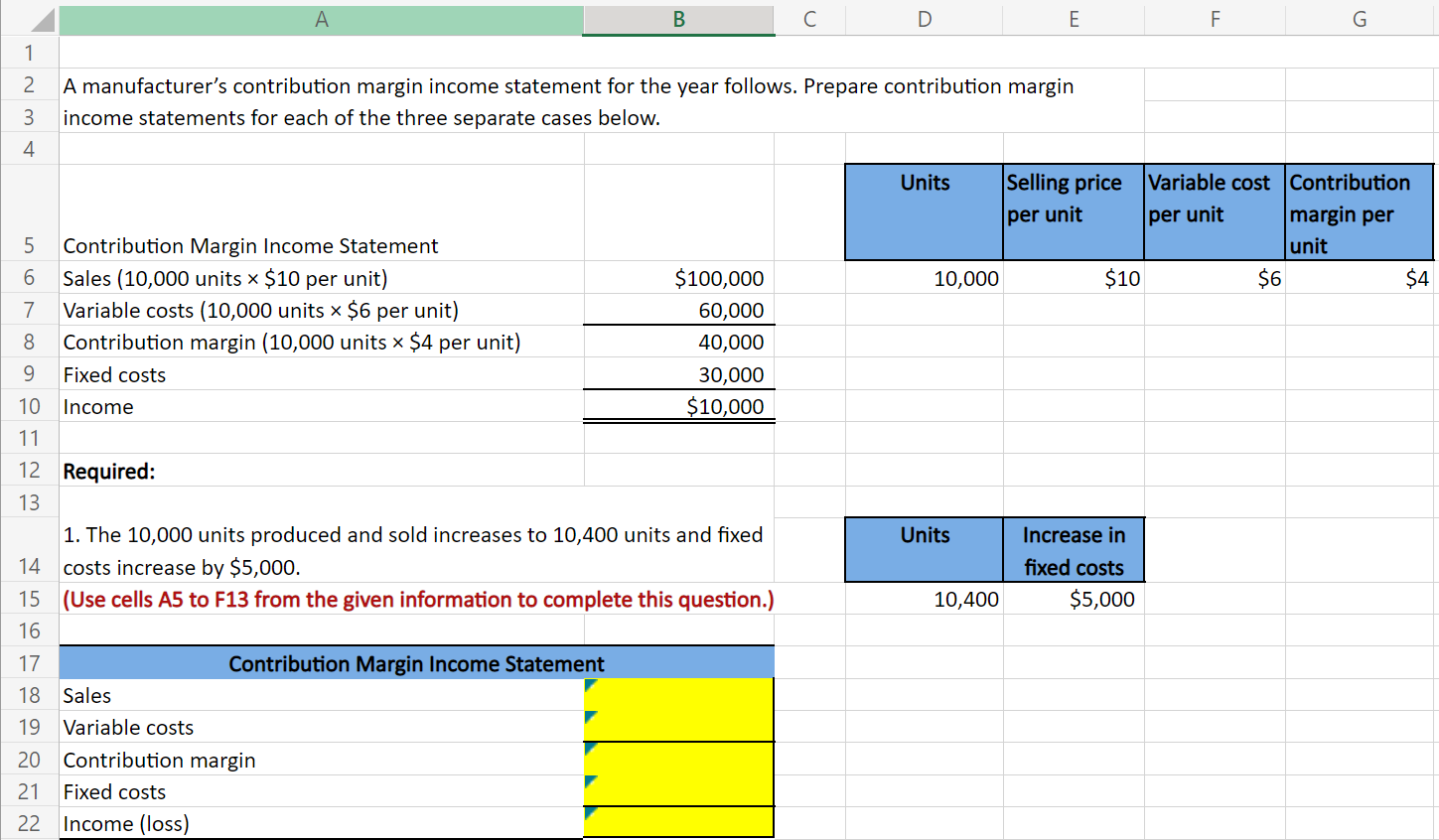Screen dimensions: 1439x840
Task: Click the $6 variable cost cell
Action: pyautogui.click(x=1215, y=278)
